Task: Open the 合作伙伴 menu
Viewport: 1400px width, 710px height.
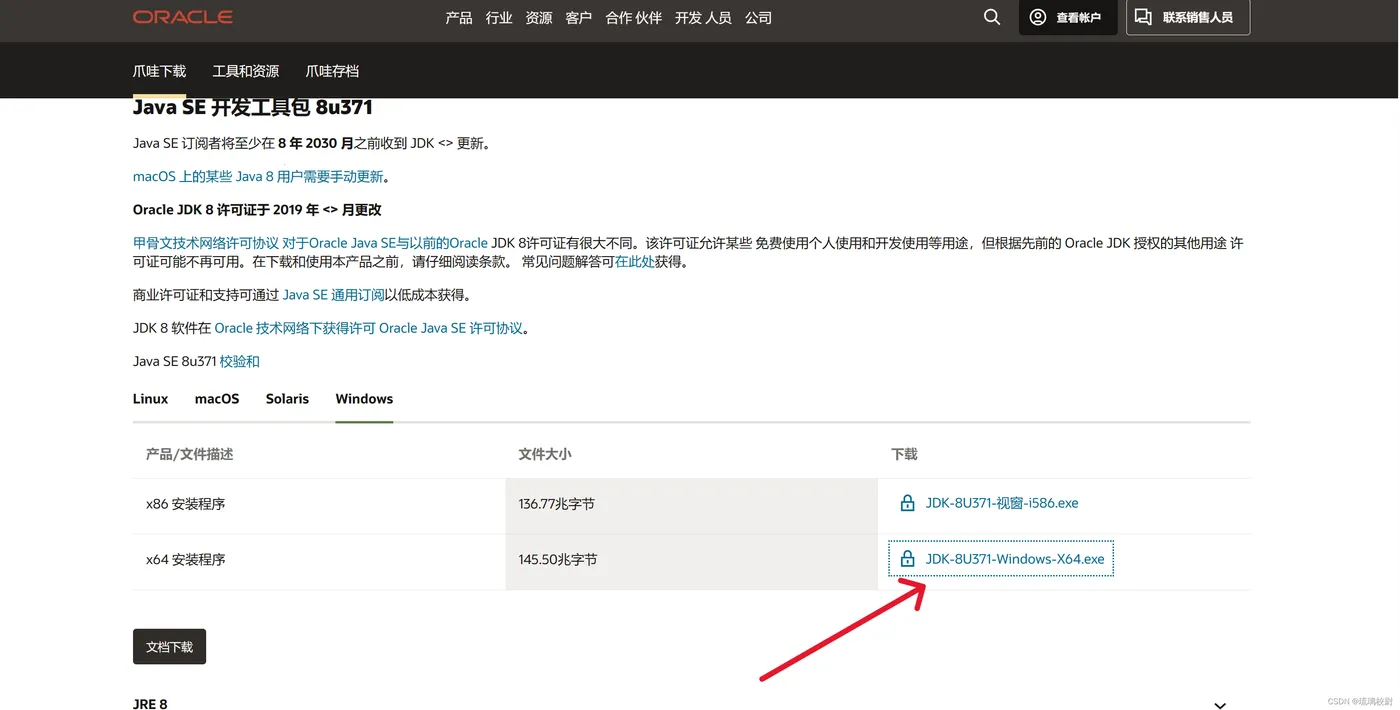Action: (634, 18)
